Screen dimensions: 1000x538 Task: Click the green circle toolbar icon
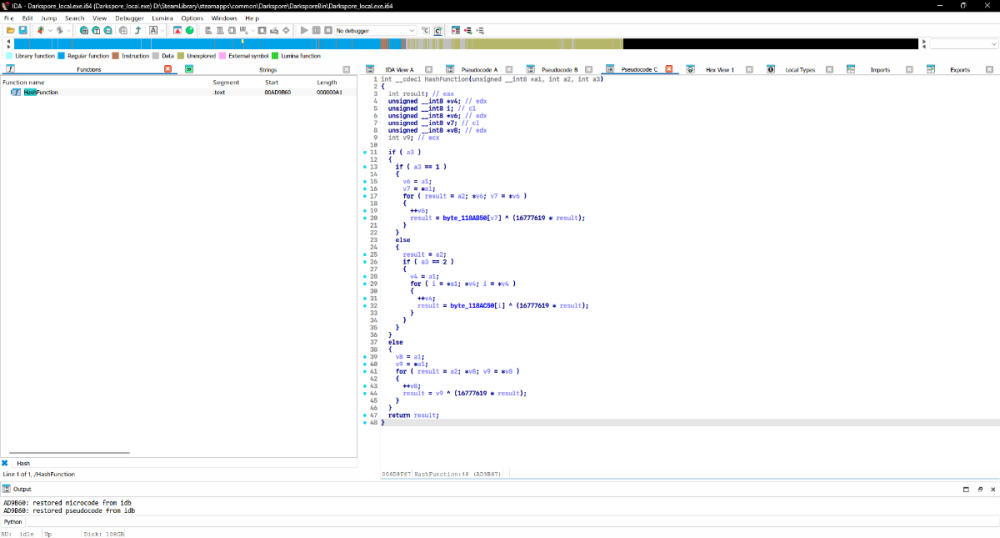(190, 31)
